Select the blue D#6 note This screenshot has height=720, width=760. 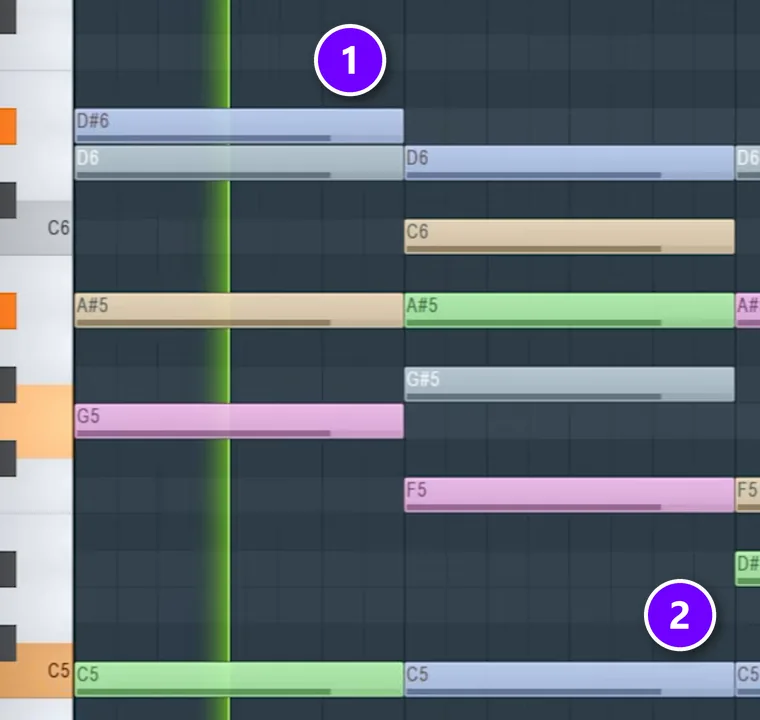(238, 126)
